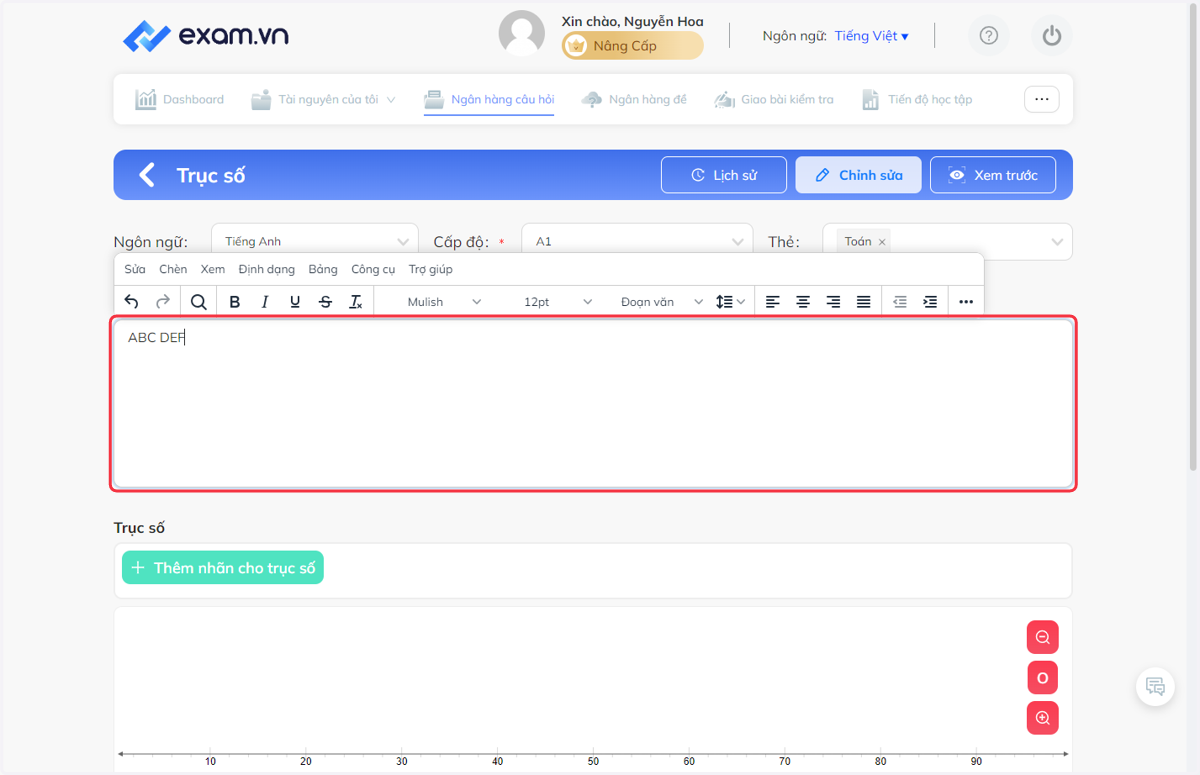Click the exam.vn logo

pos(205,36)
